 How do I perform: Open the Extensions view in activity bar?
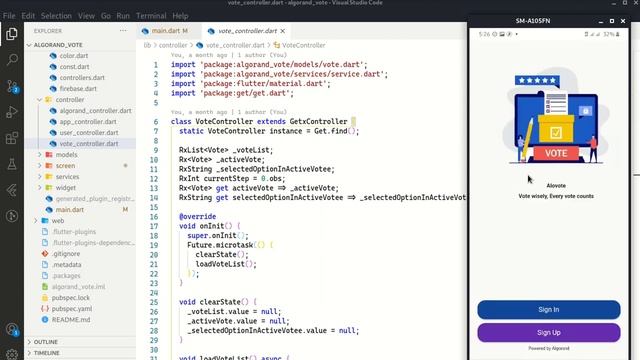(12, 138)
